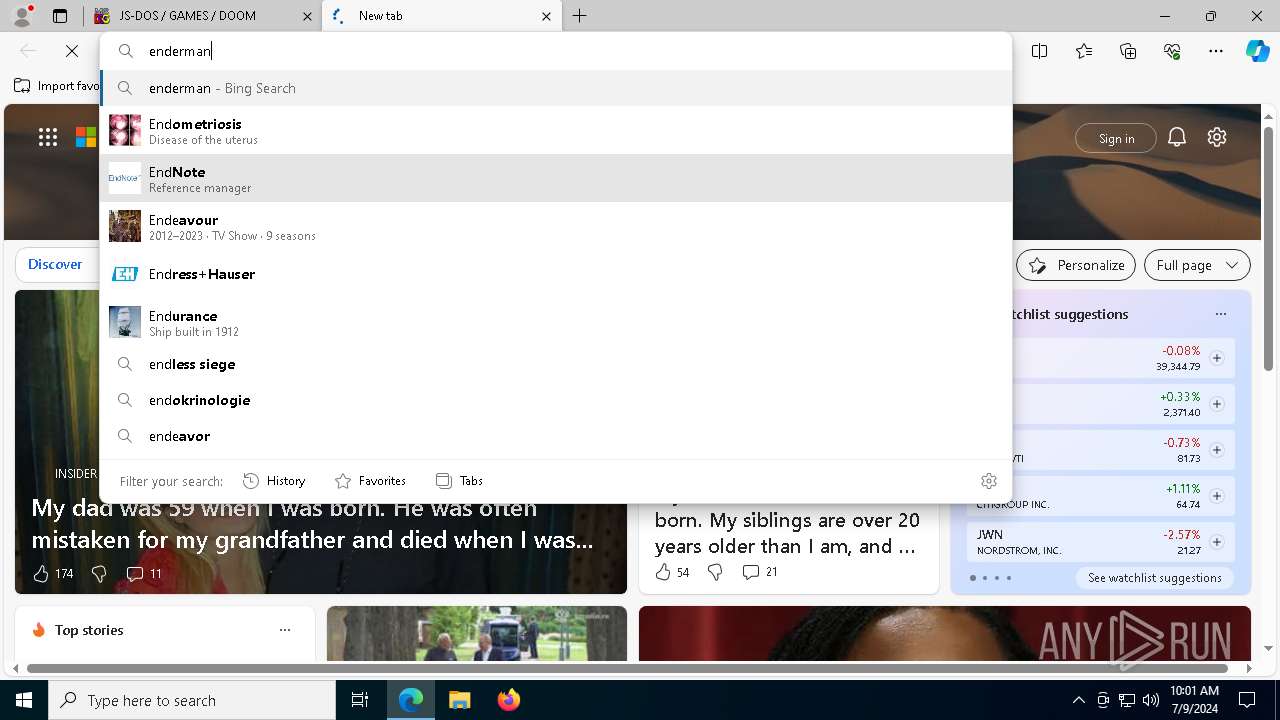Image resolution: width=1280 pixels, height=720 pixels.
Task: Open the tab actions menu icon
Action: pos(60,16)
